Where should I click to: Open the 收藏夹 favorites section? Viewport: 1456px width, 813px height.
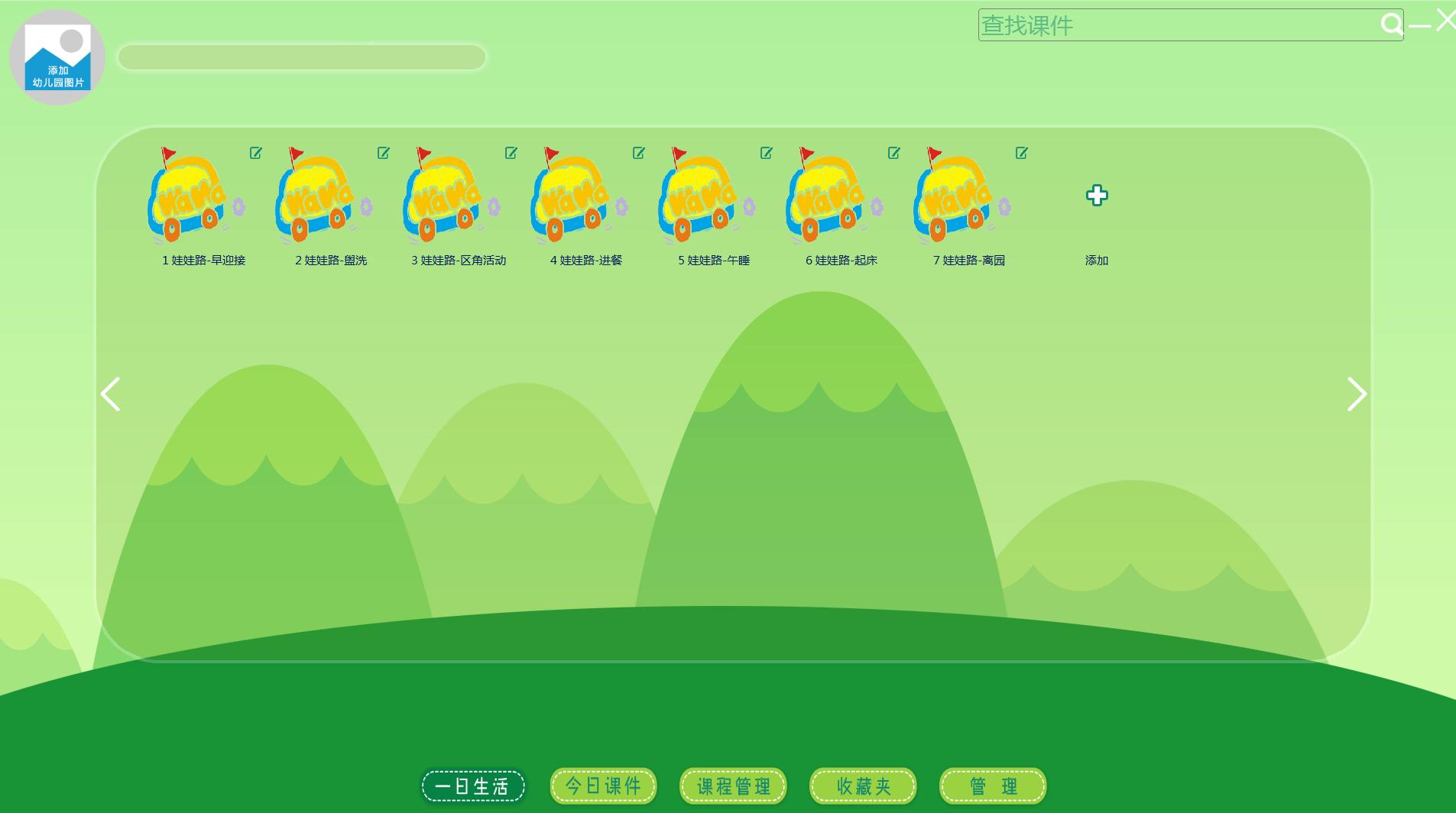[863, 786]
